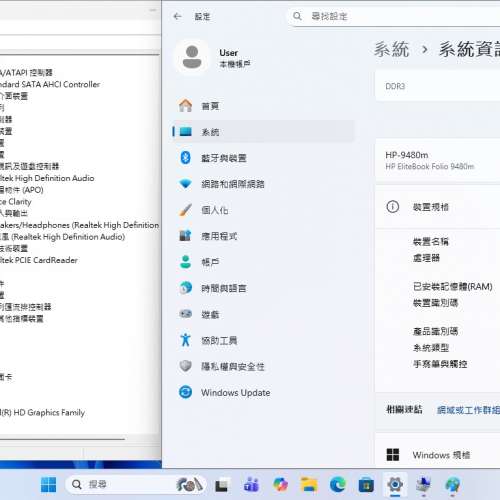The width and height of the screenshot is (500, 500).
Task: Select Speakers/Headphones Realtek device in Device Manager
Action: pos(79,225)
